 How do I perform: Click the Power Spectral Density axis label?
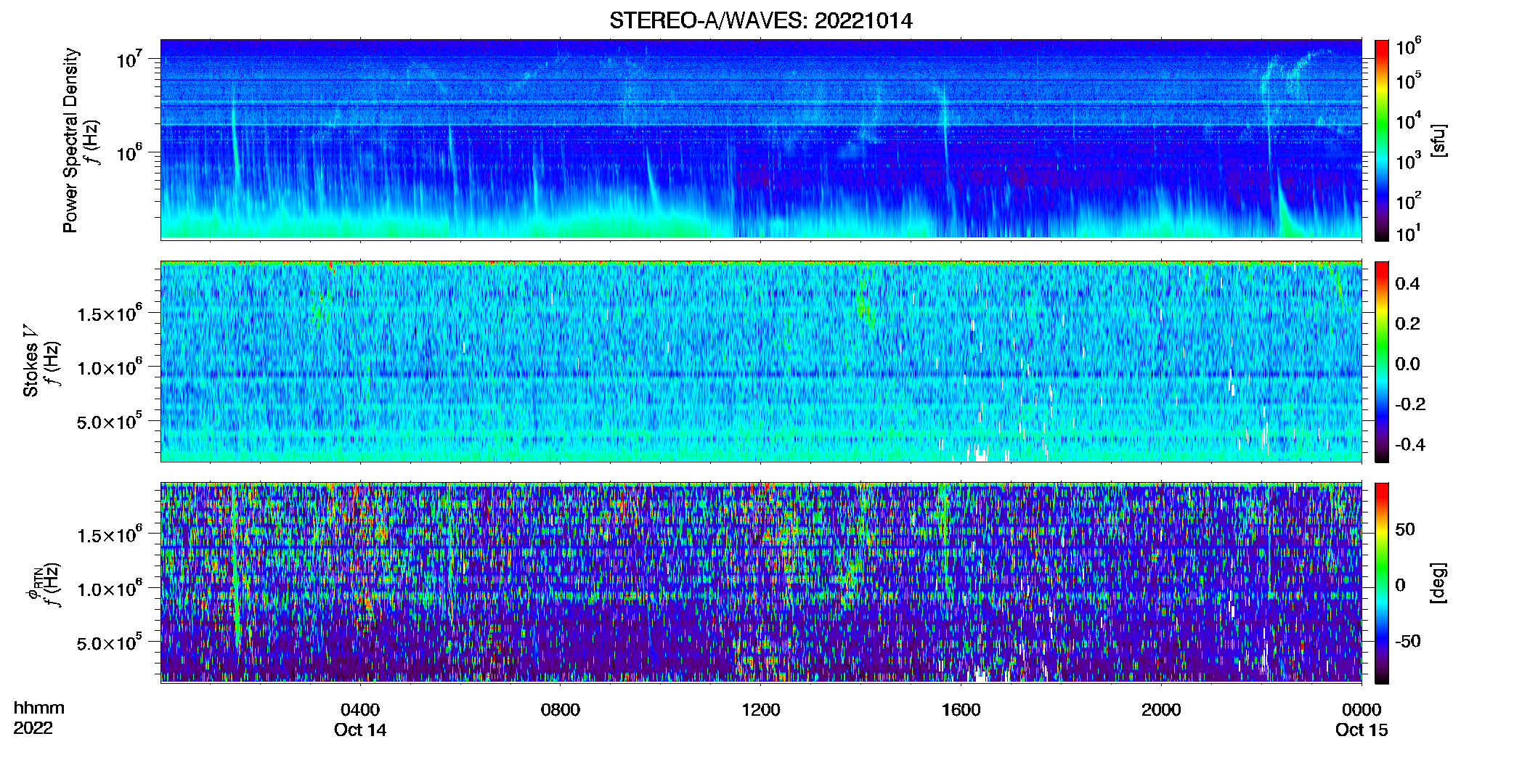pos(70,140)
